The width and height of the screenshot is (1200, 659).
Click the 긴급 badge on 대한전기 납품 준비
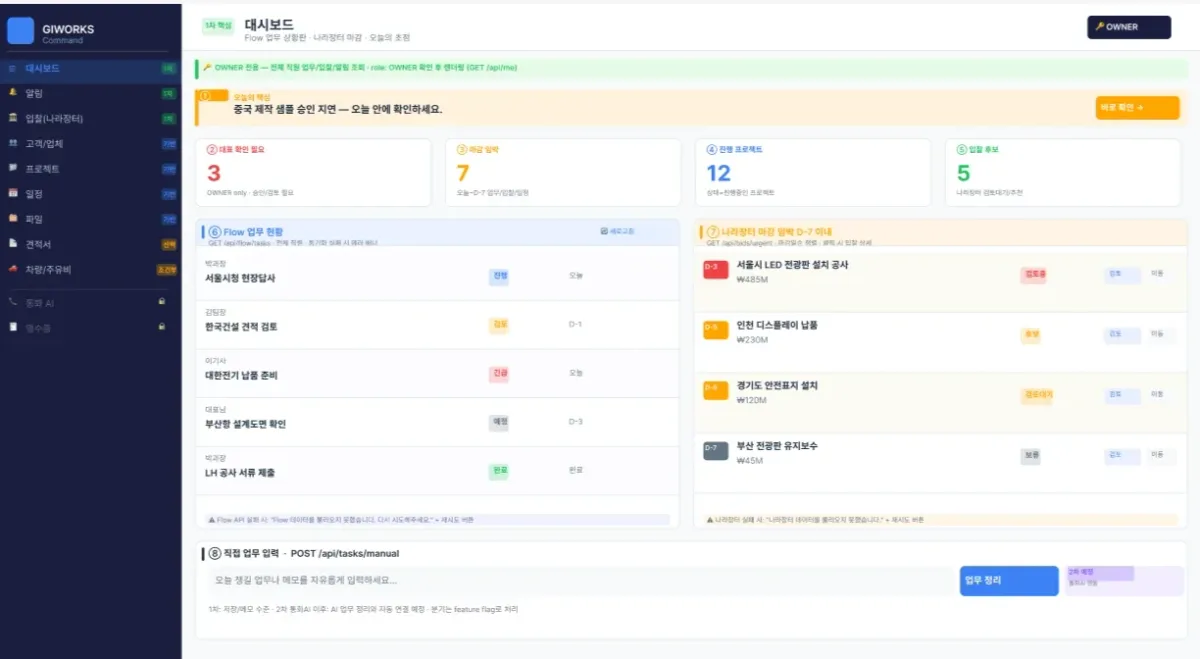(500, 373)
